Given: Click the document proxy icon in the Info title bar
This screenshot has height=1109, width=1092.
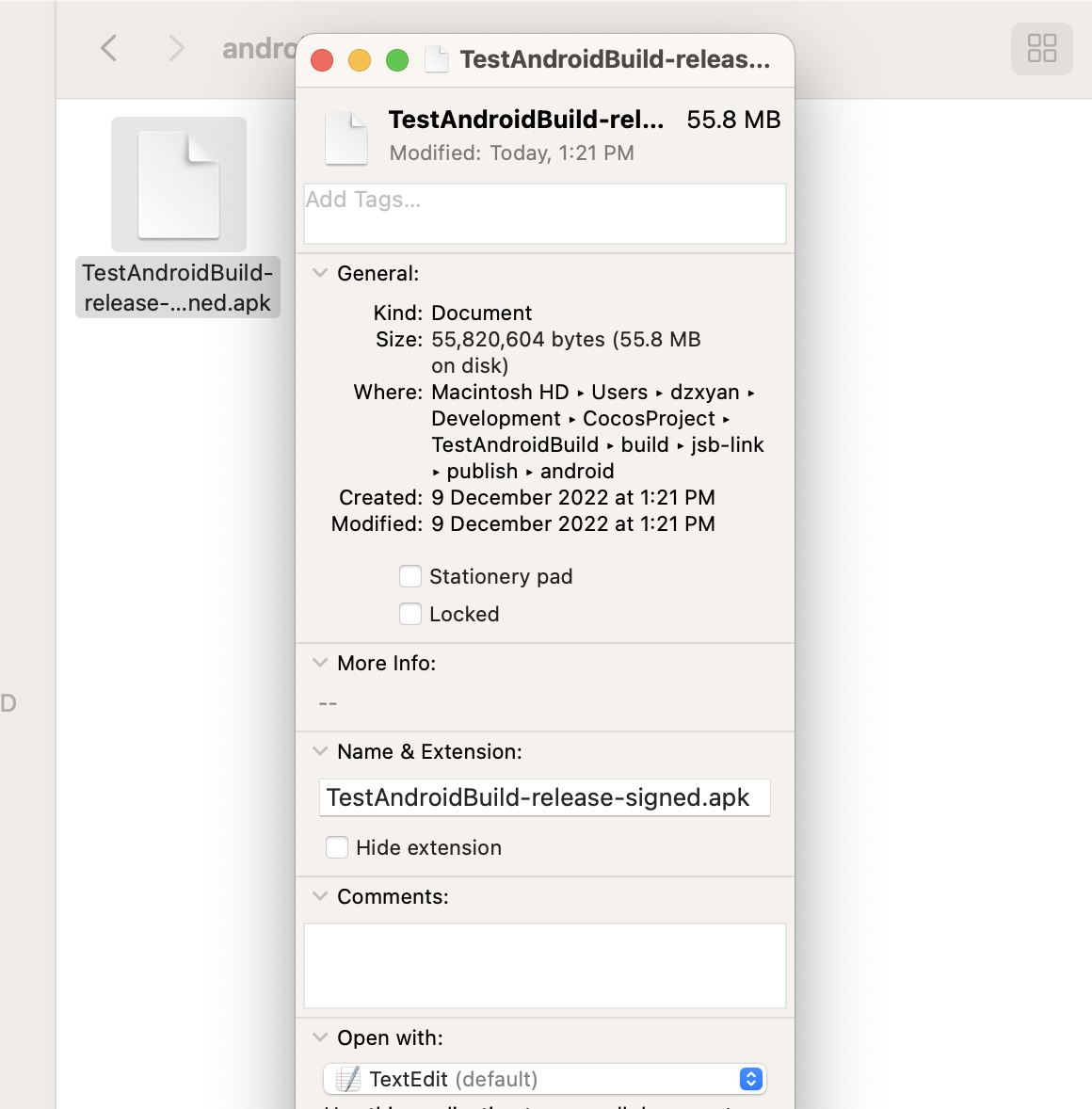Looking at the screenshot, I should [437, 59].
